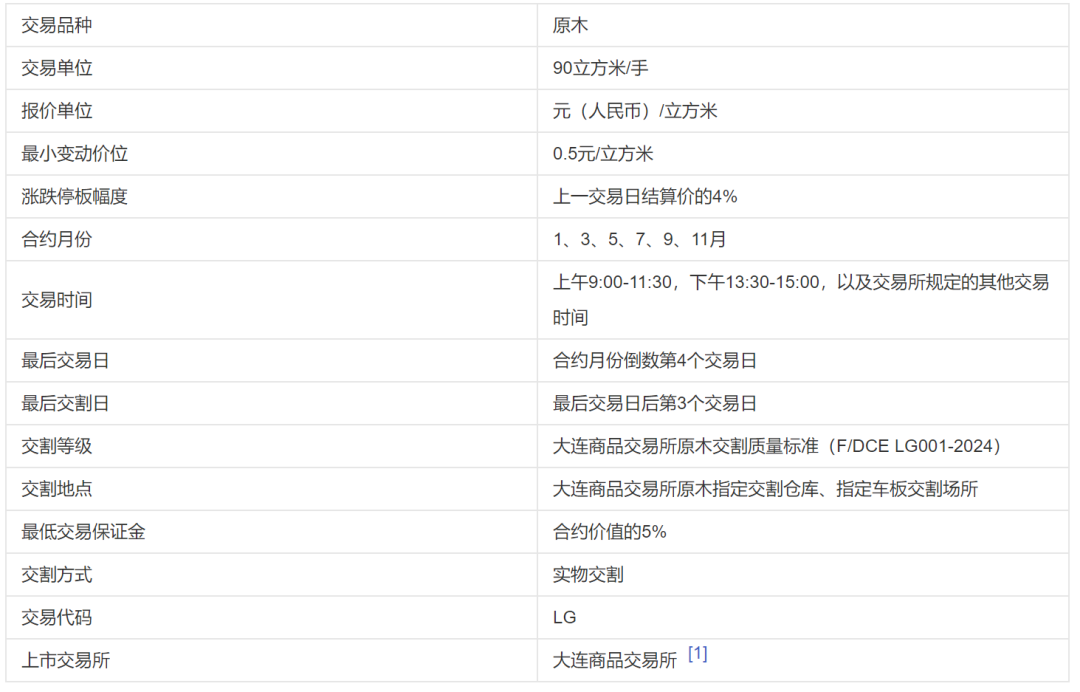This screenshot has height=692, width=1080.
Task: Select the '上市交易所' label
Action: [65, 660]
